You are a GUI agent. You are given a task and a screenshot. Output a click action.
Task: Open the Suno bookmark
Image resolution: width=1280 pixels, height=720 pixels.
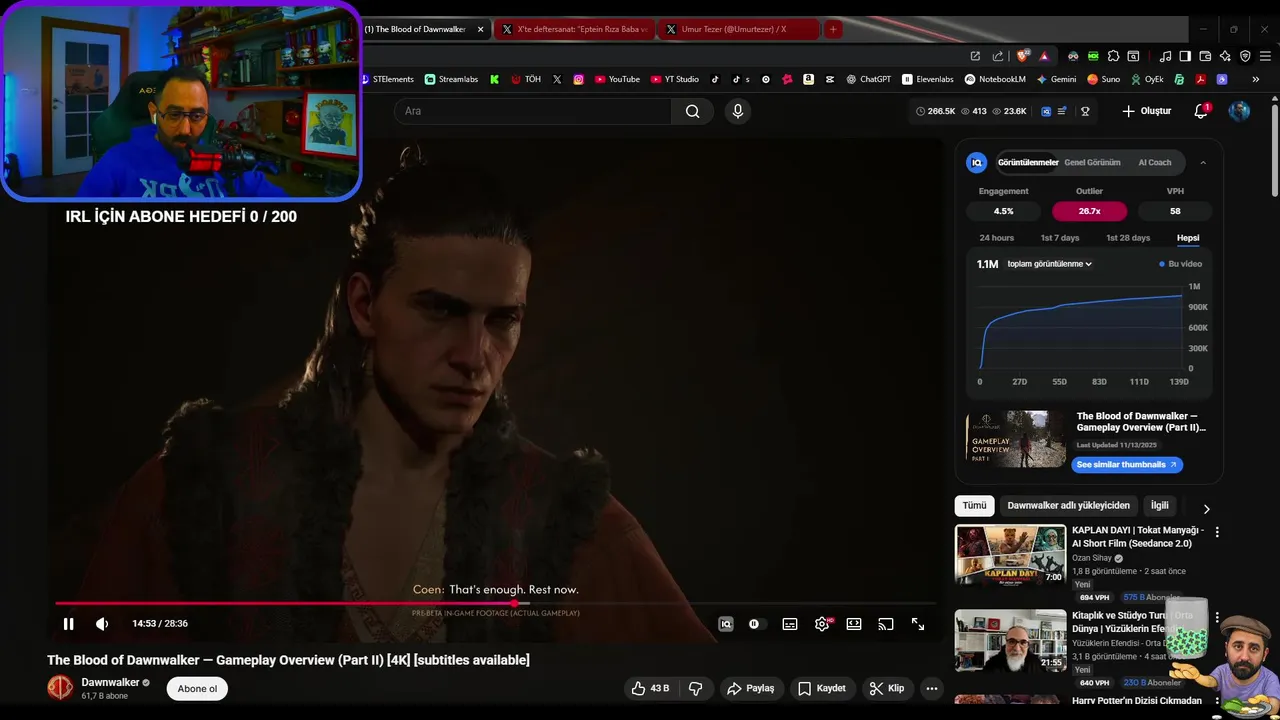coord(1103,79)
